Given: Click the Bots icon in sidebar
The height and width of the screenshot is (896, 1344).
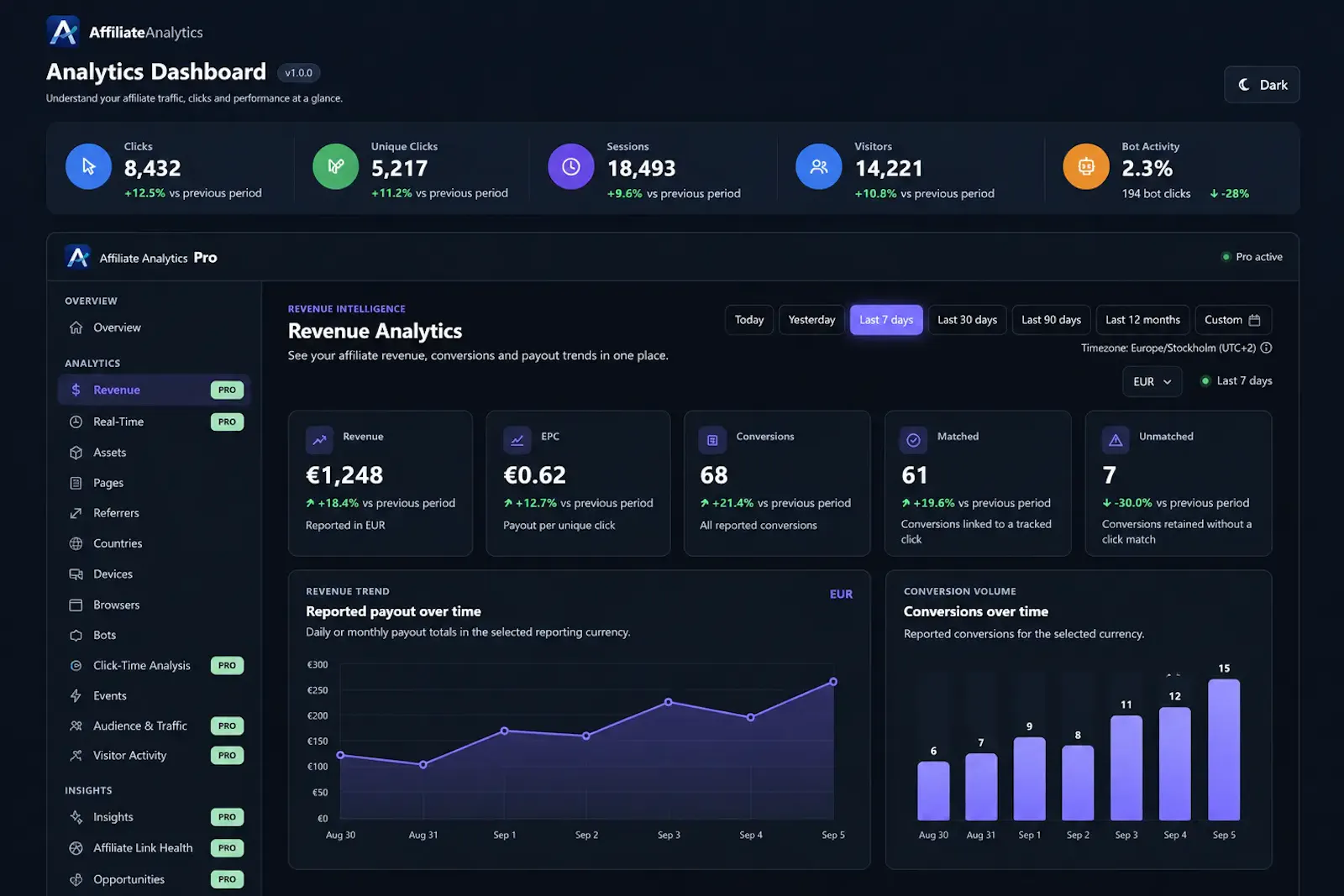Looking at the screenshot, I should coord(76,635).
